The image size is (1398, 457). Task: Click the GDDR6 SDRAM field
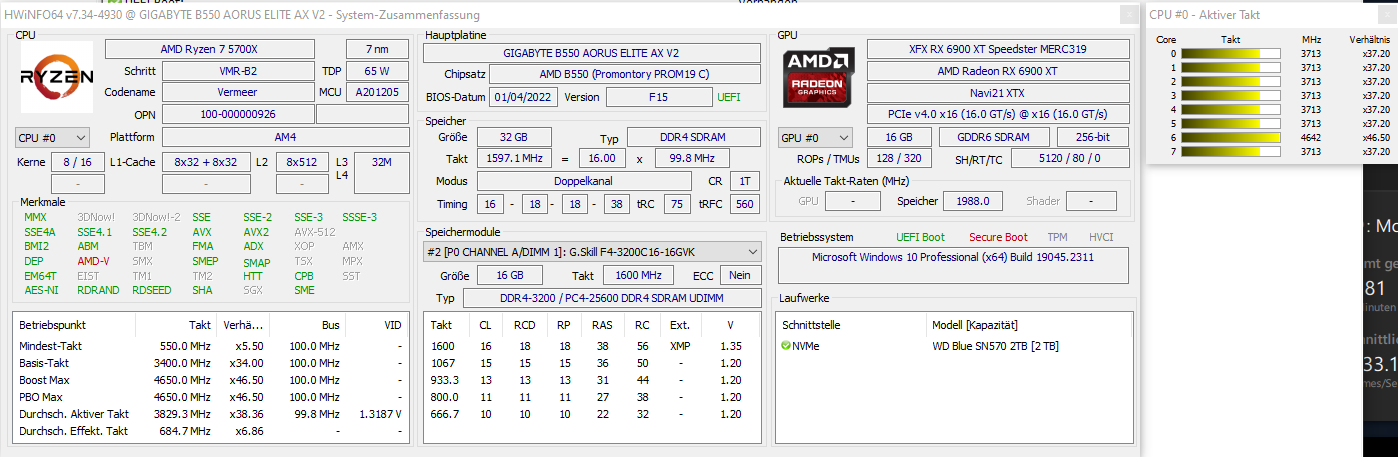(x=995, y=137)
